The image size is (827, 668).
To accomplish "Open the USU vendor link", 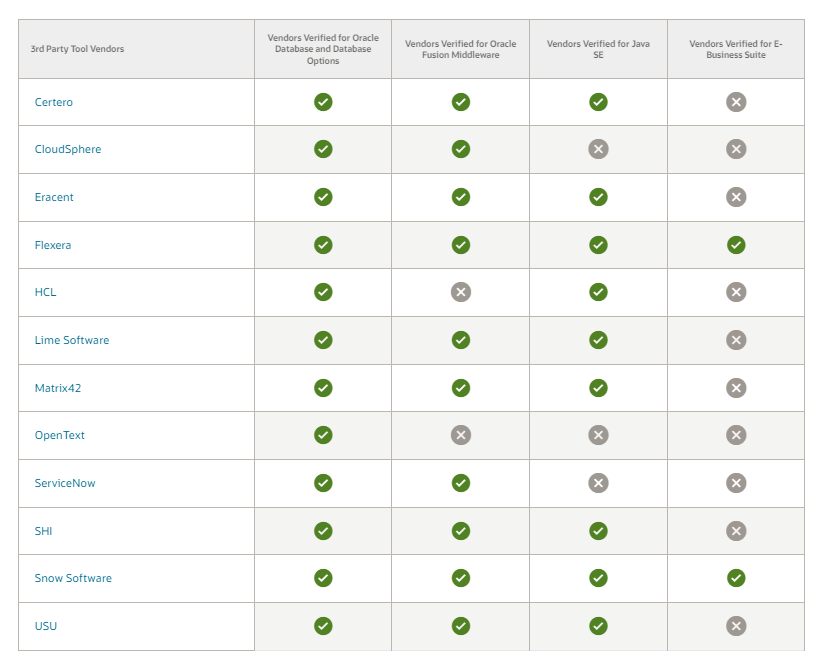I will (46, 626).
